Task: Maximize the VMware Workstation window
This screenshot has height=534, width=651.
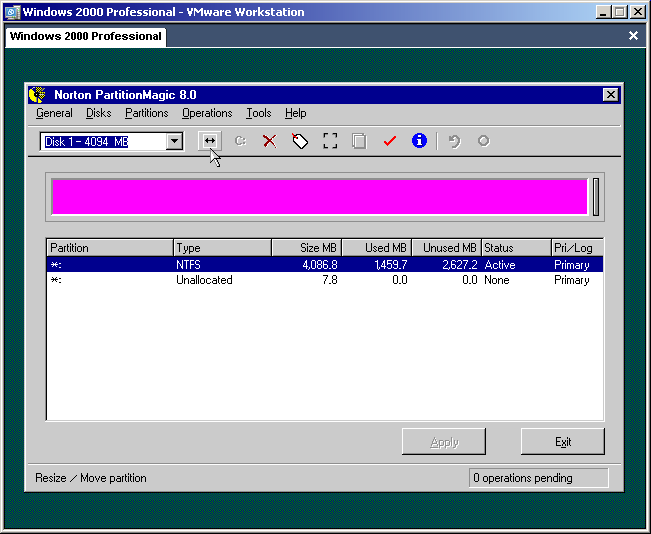Action: [x=619, y=12]
